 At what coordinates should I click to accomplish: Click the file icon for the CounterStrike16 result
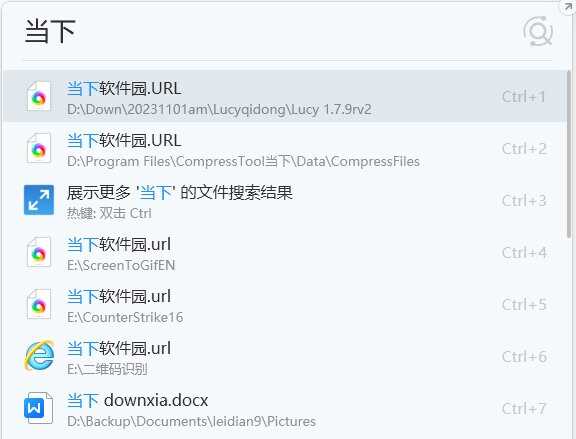(x=39, y=304)
